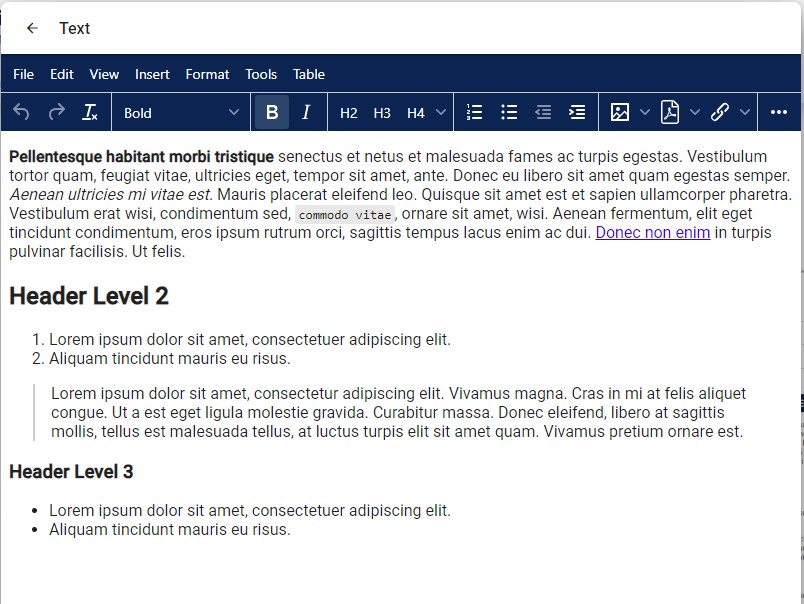Toggle the Bold button off
The height and width of the screenshot is (604, 804).
272,112
